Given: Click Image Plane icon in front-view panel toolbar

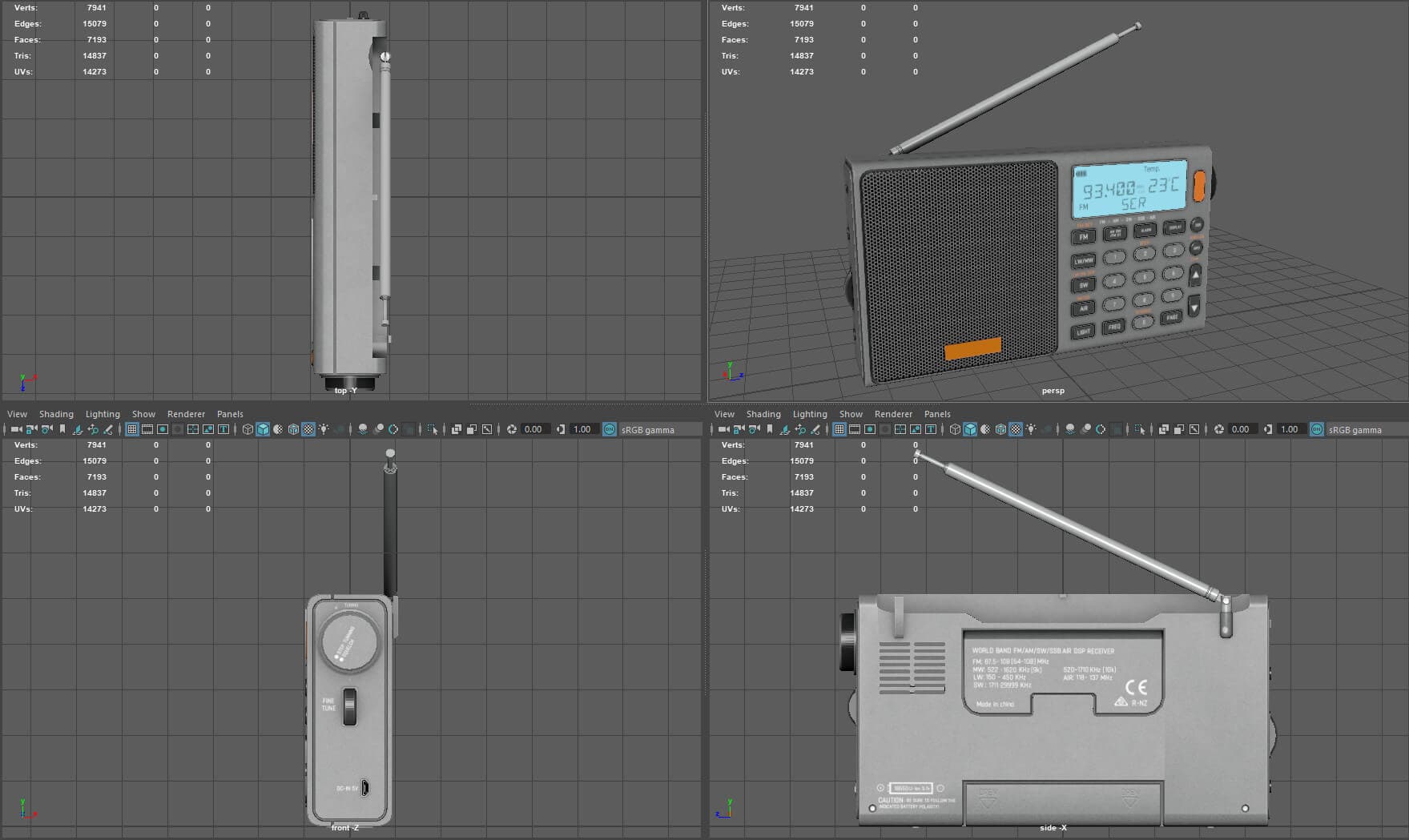Looking at the screenshot, I should 78,429.
